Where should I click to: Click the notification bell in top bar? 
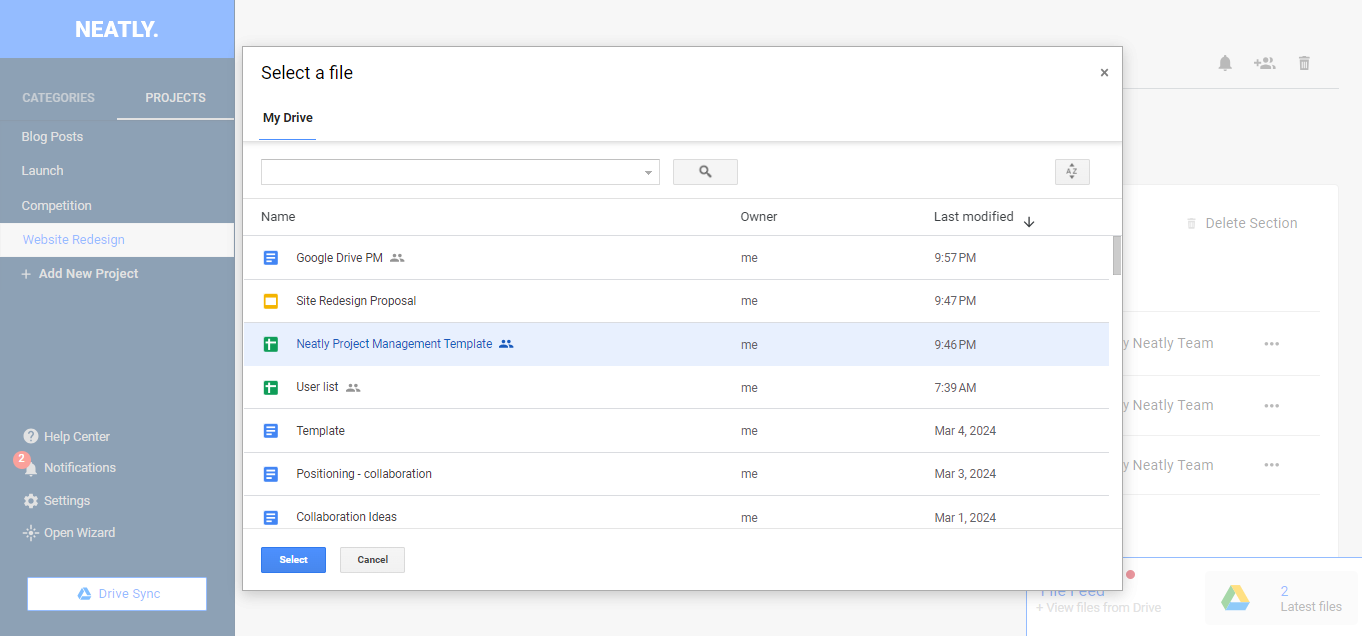[x=1225, y=63]
